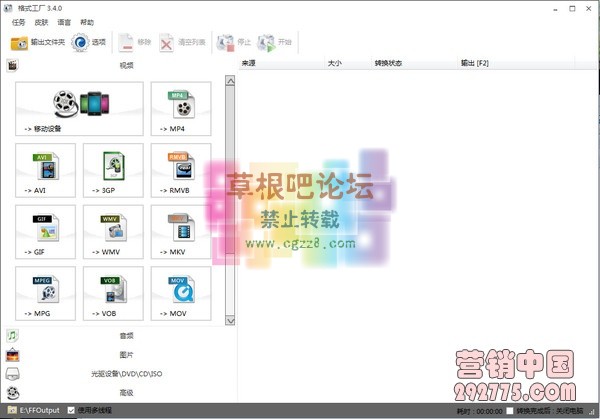Click the Format Factory title bar icon

(8, 8)
